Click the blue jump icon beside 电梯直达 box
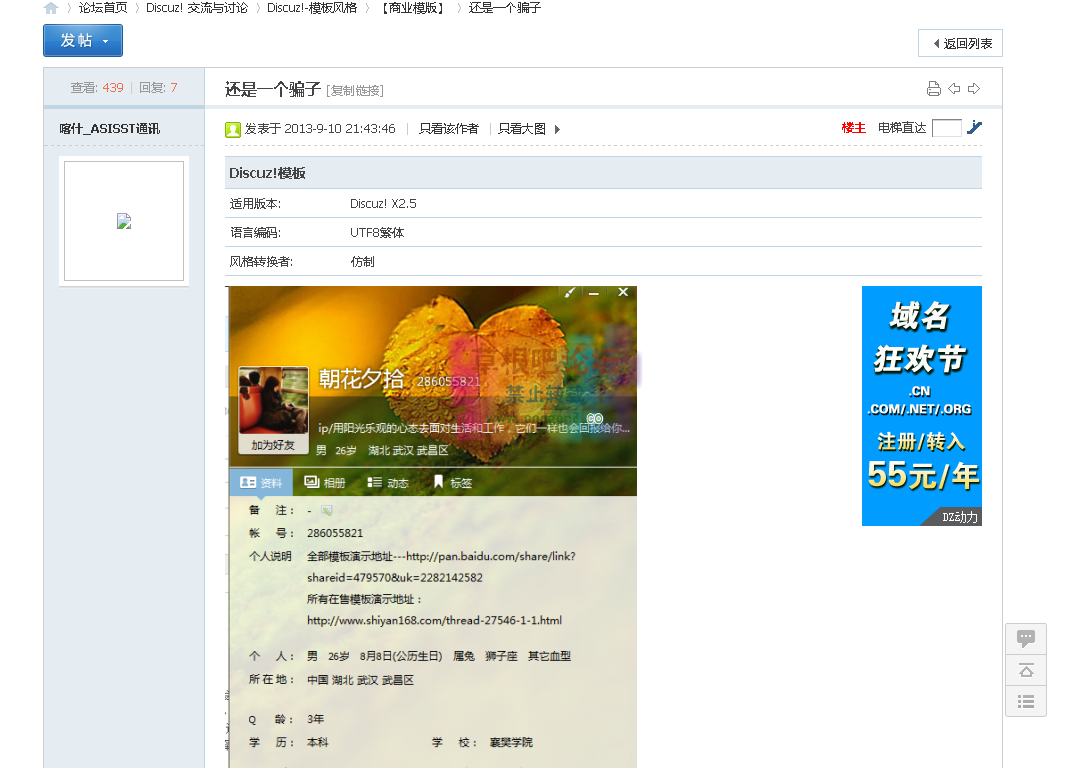The height and width of the screenshot is (768, 1090). [x=973, y=128]
